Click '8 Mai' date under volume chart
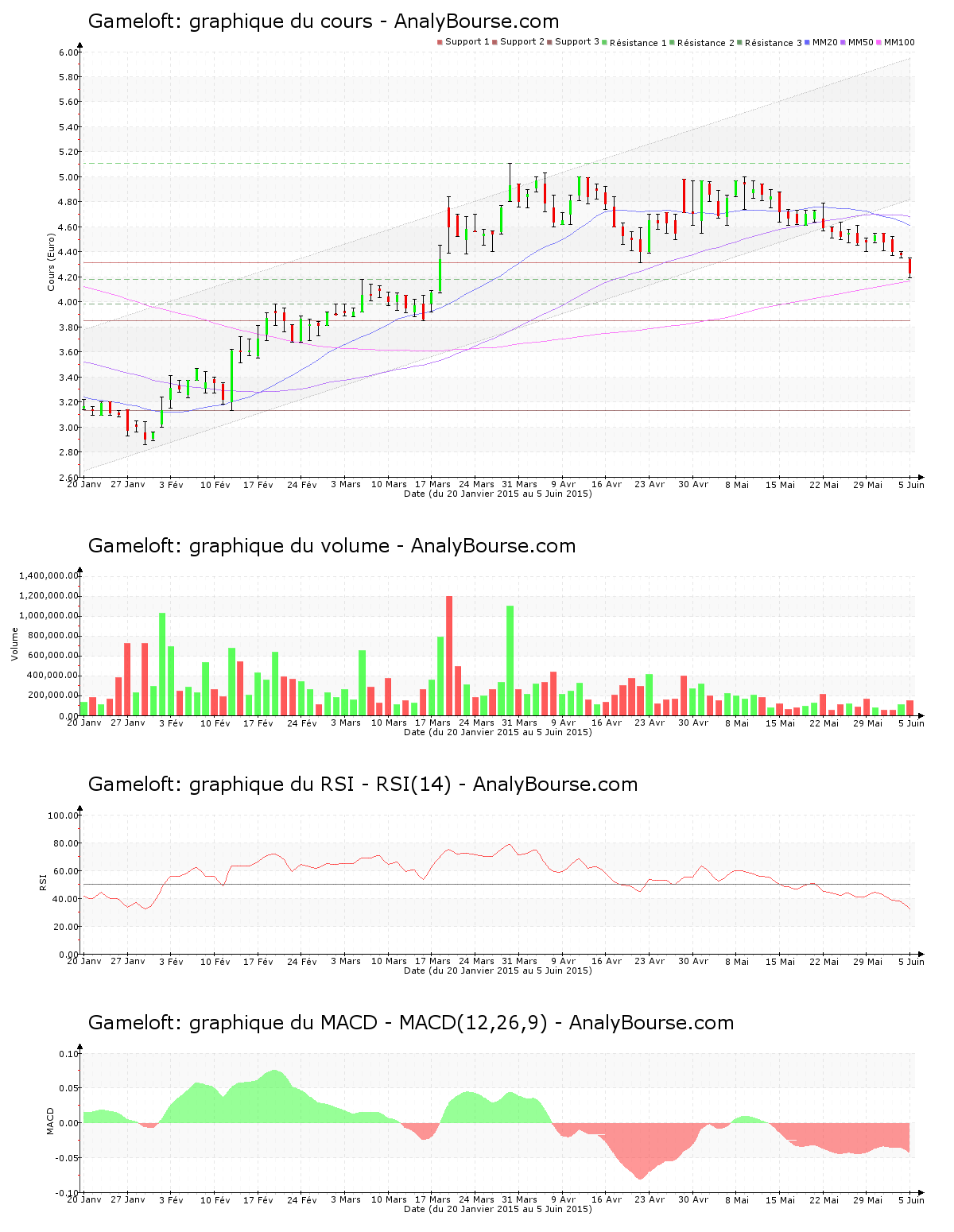The image size is (954, 1232). [736, 723]
